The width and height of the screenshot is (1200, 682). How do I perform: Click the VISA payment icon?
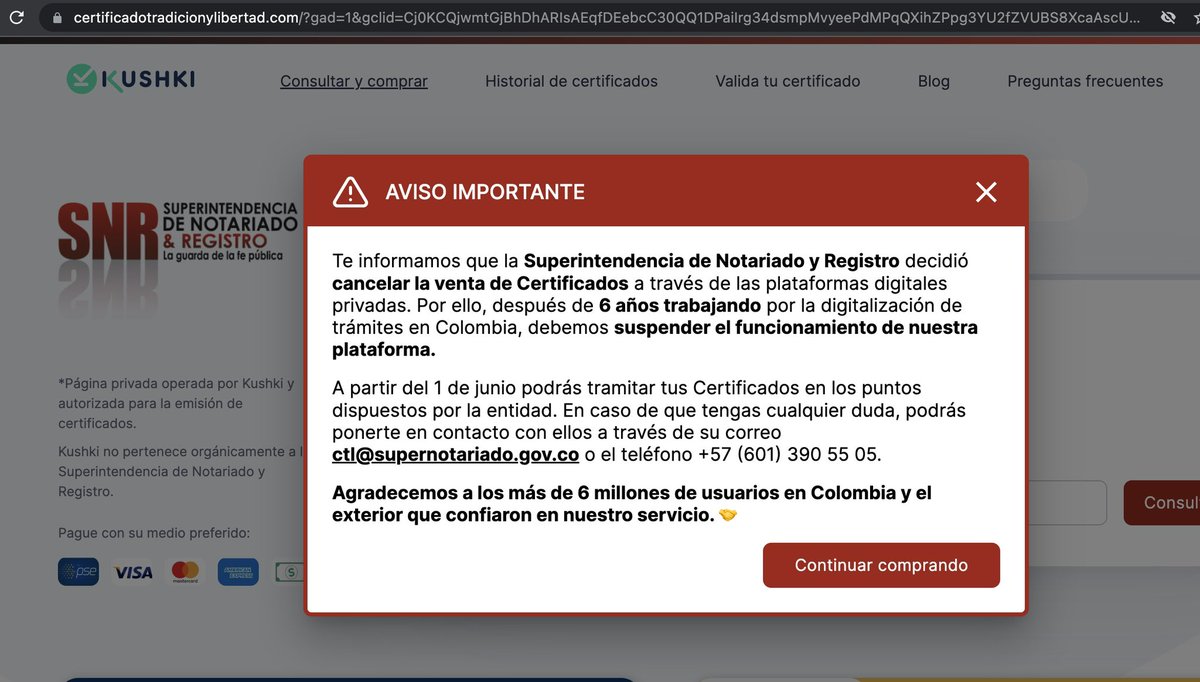[133, 572]
